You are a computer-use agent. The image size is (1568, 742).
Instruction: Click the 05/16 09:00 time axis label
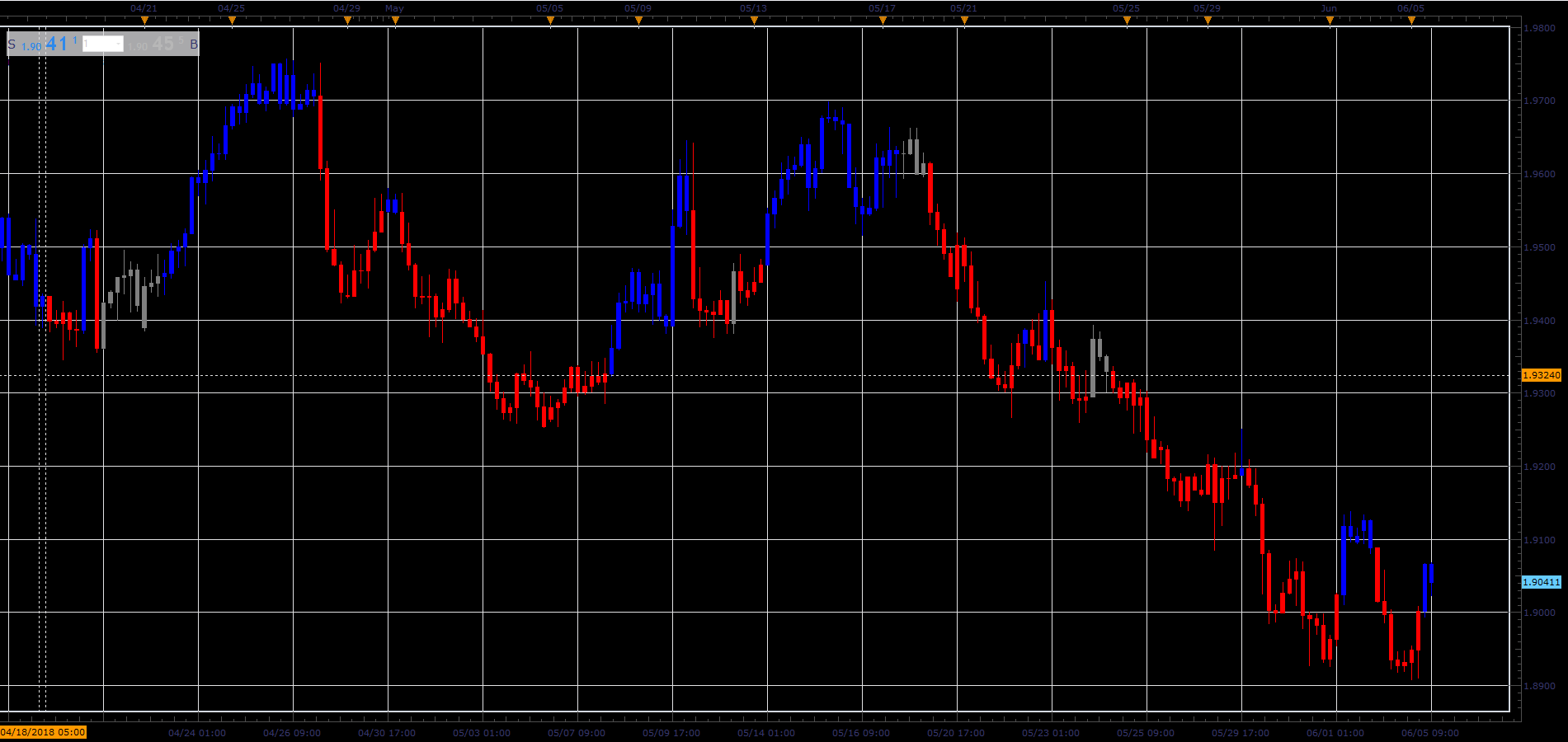(861, 733)
